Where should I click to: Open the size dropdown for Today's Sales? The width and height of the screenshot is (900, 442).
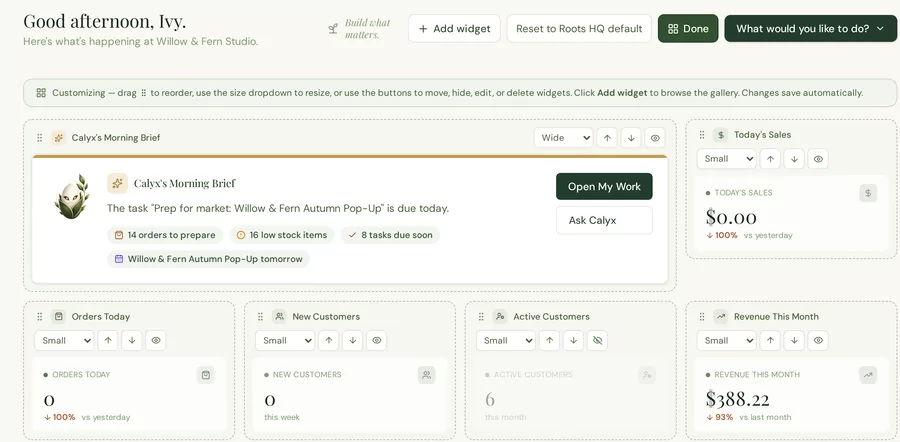(x=727, y=159)
